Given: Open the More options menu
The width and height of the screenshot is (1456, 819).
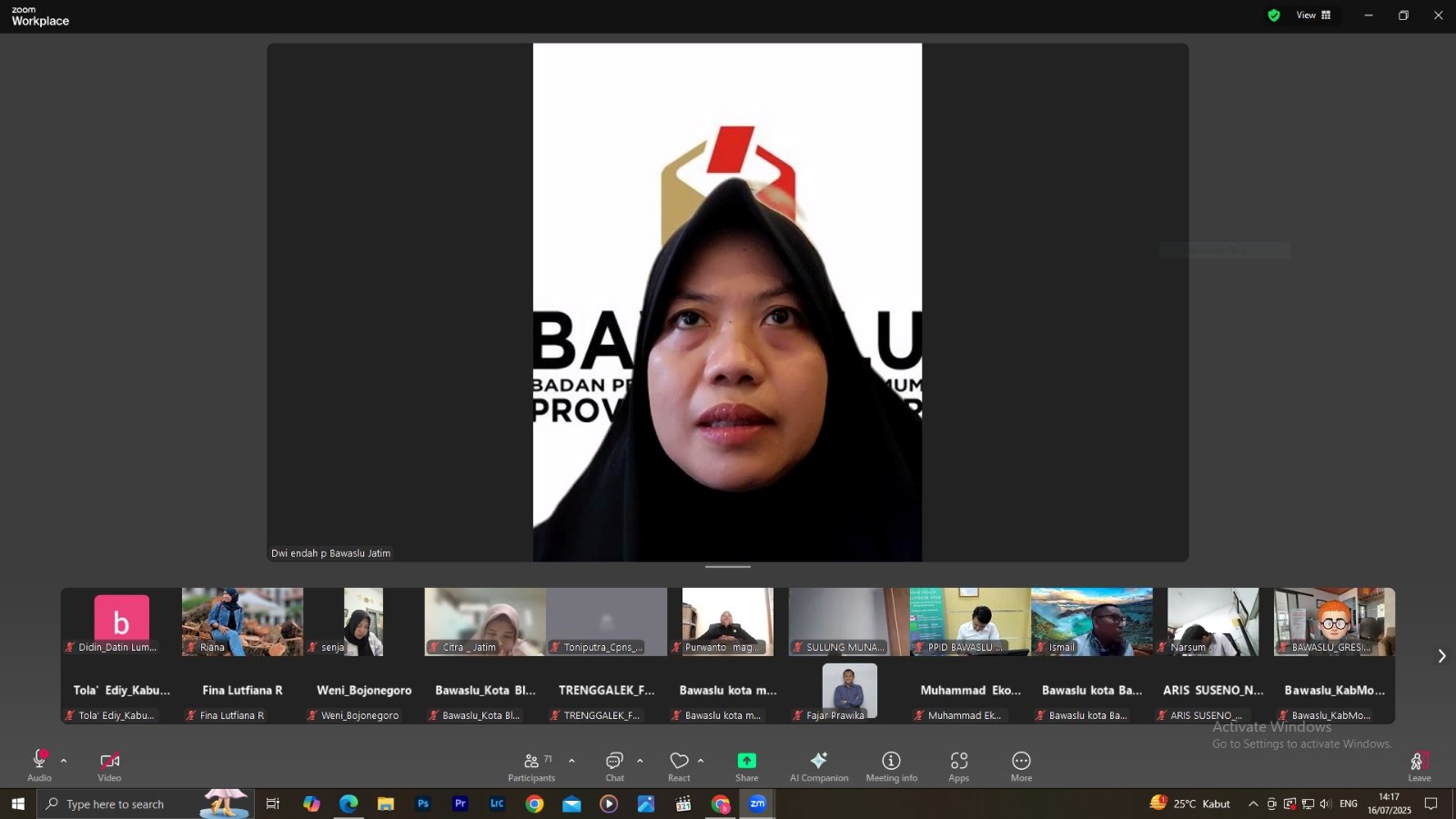Looking at the screenshot, I should [1021, 765].
